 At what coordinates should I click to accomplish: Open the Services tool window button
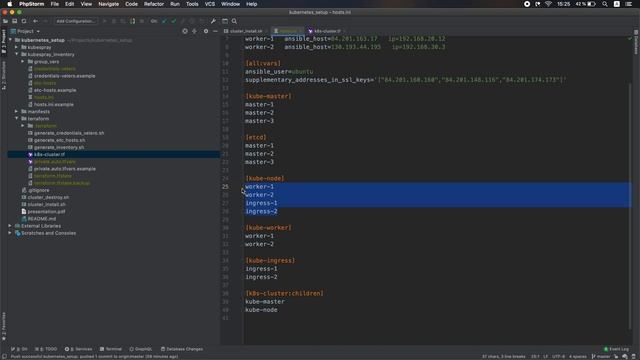tap(78, 349)
